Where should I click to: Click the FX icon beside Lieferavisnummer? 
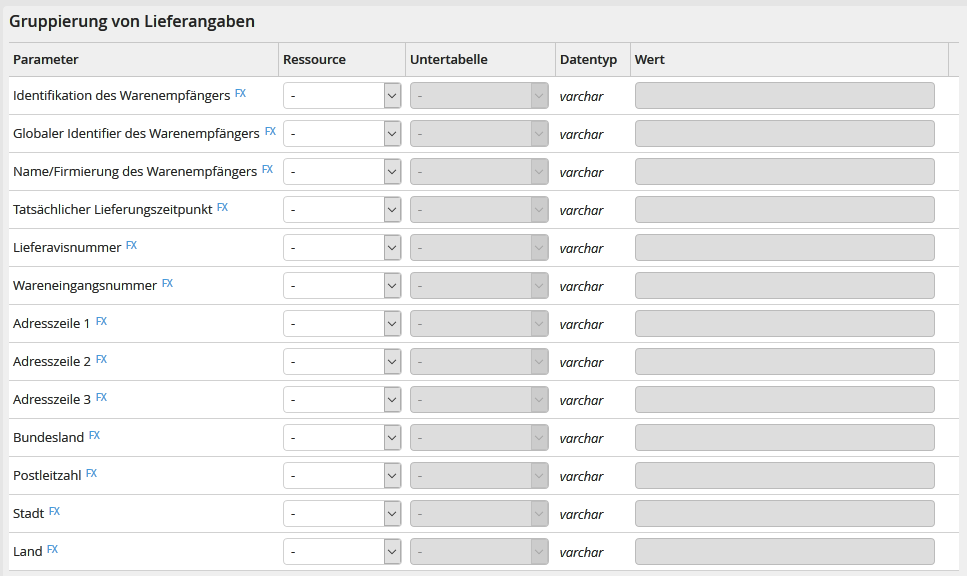[131, 246]
